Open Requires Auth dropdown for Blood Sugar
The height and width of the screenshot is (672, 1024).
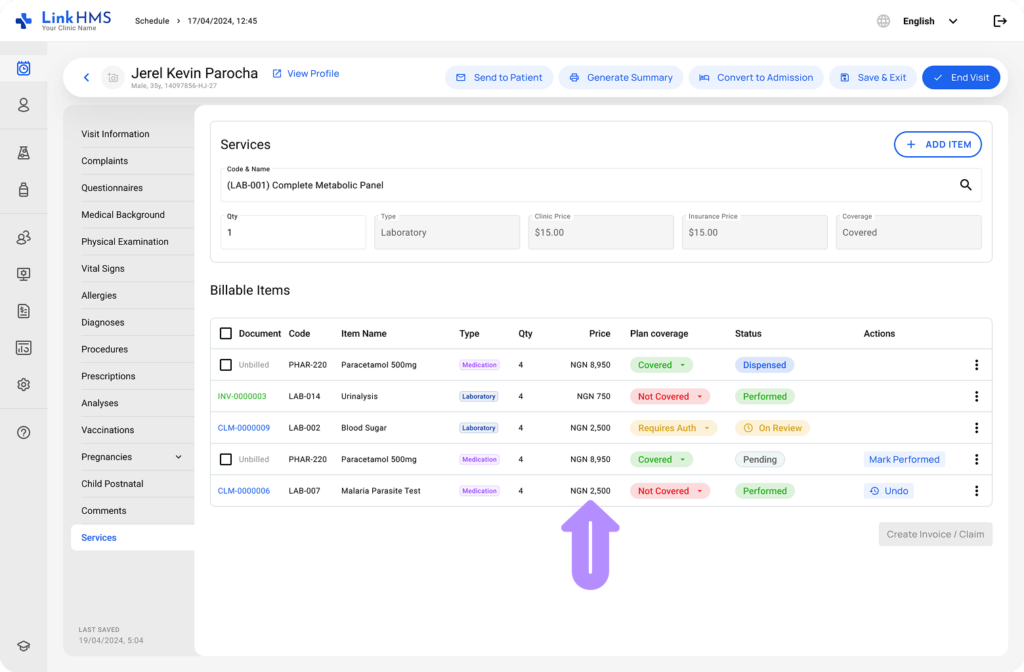tap(673, 428)
